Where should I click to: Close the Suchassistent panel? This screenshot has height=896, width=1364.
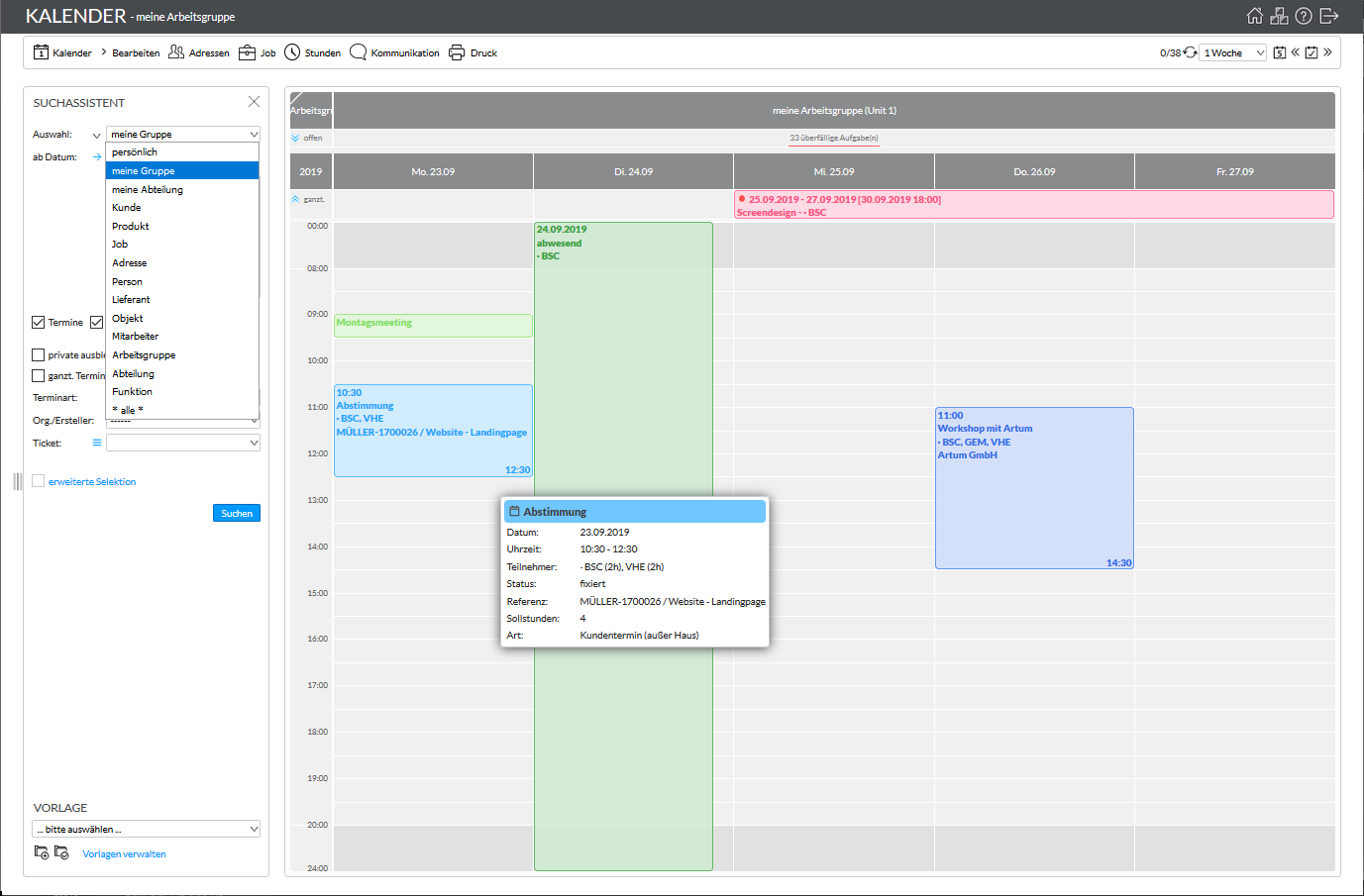tap(254, 102)
